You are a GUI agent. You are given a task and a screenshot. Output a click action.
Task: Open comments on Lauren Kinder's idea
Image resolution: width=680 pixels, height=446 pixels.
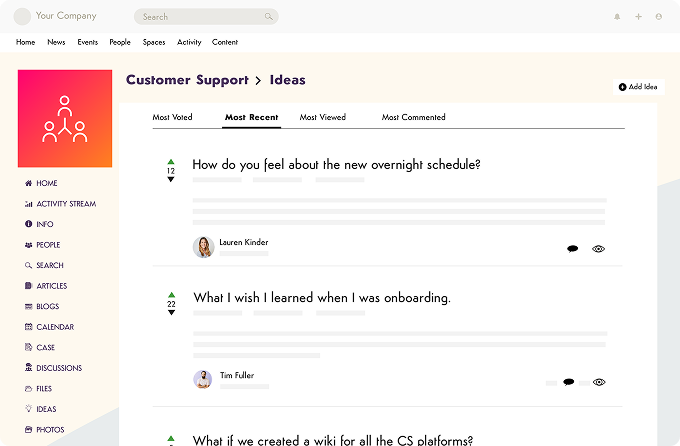(573, 248)
